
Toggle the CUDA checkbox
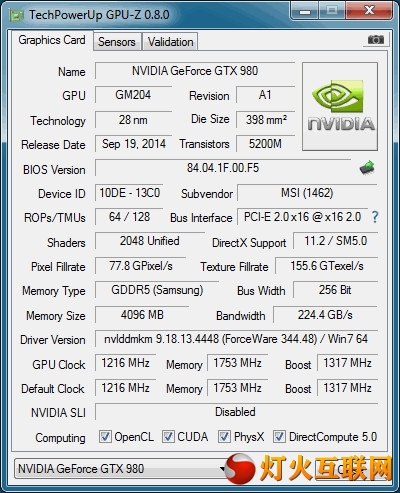(x=168, y=437)
